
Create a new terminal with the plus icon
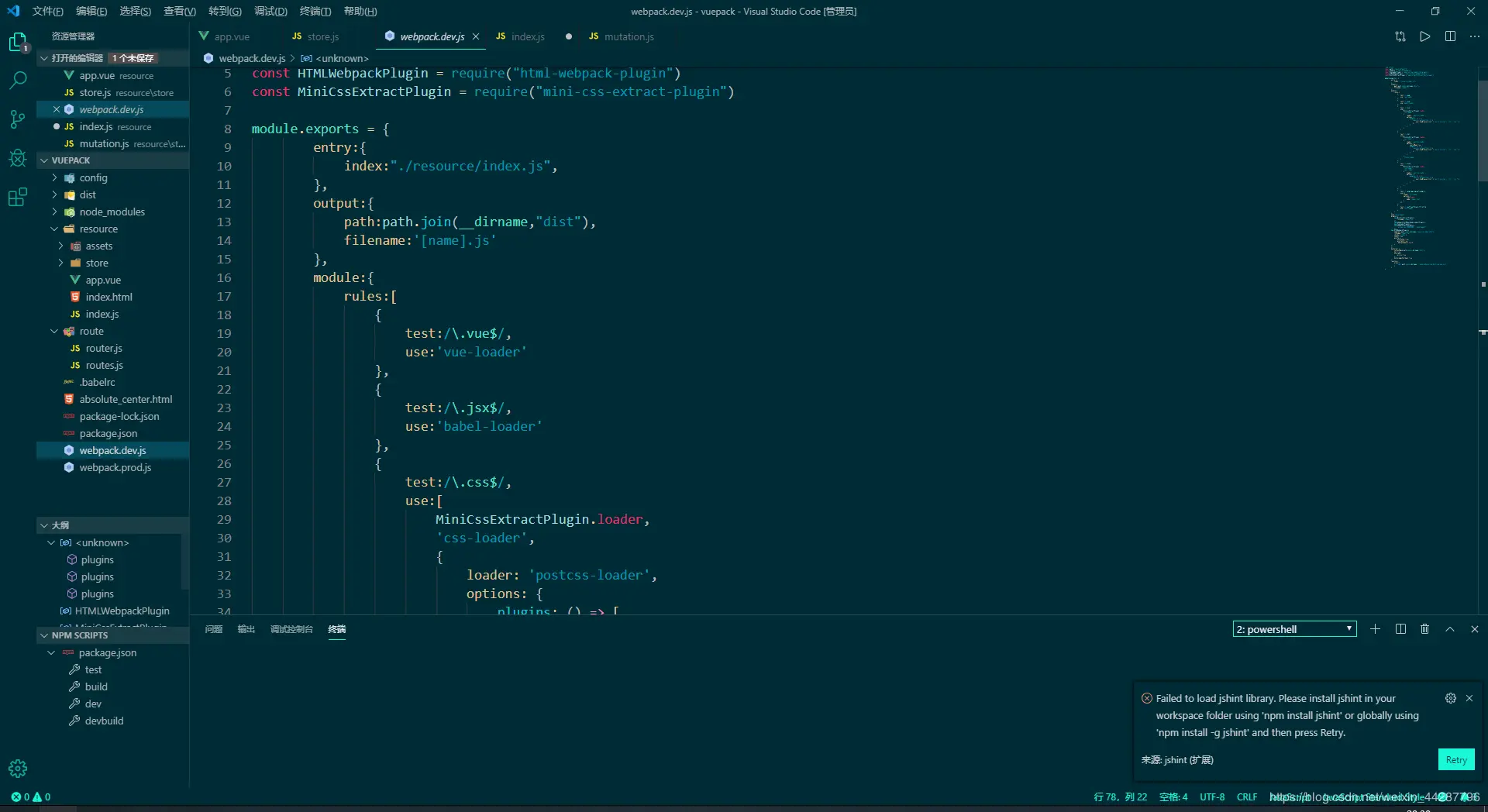pos(1375,629)
